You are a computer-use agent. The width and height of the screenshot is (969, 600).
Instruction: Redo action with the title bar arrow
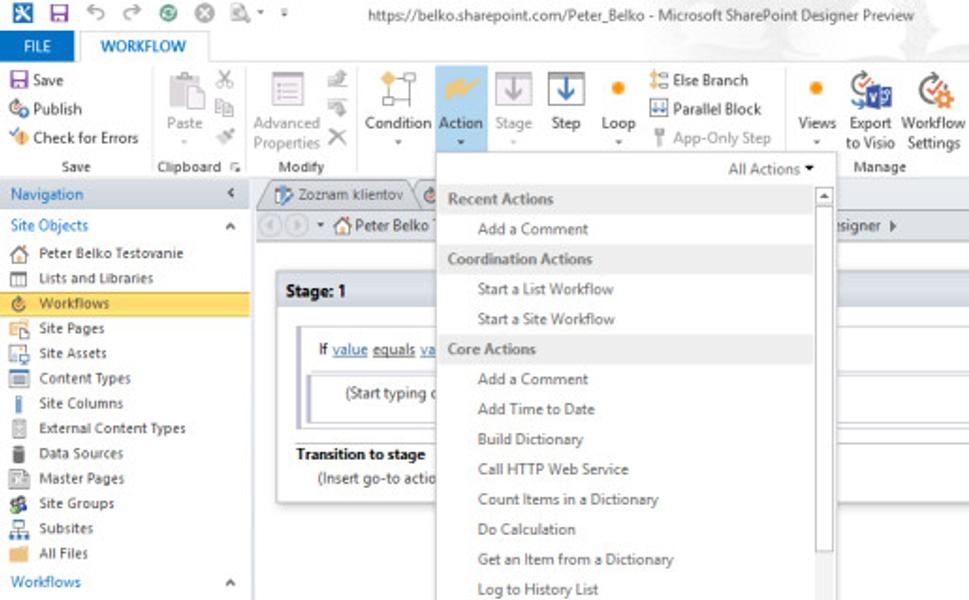[x=131, y=13]
